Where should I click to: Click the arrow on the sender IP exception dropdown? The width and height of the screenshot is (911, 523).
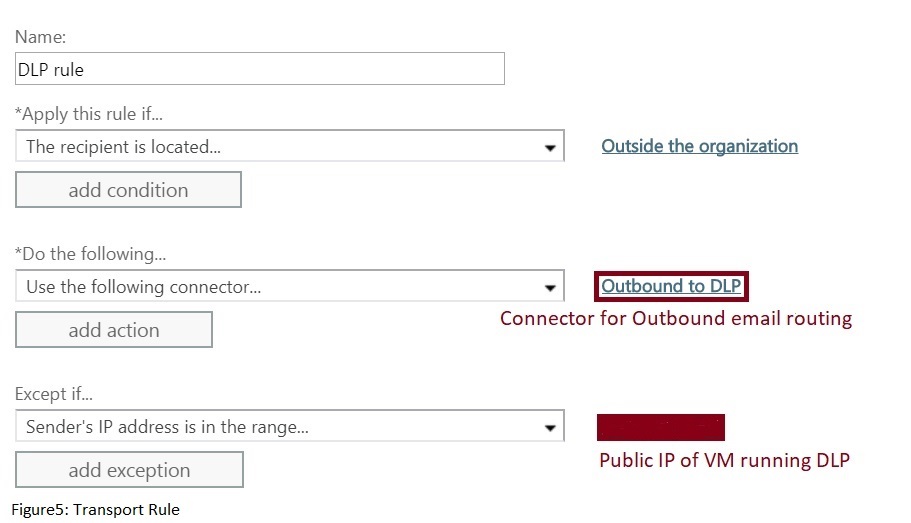(550, 428)
